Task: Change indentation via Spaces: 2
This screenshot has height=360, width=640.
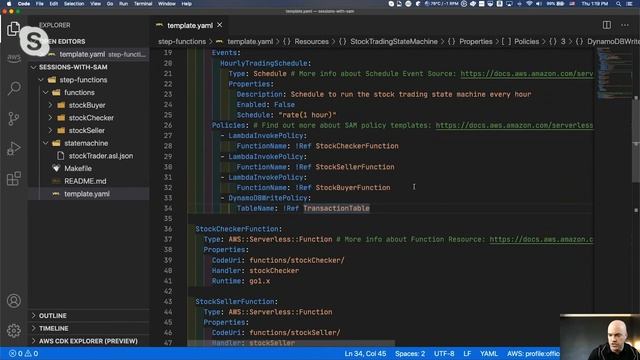Action: pyautogui.click(x=410, y=353)
